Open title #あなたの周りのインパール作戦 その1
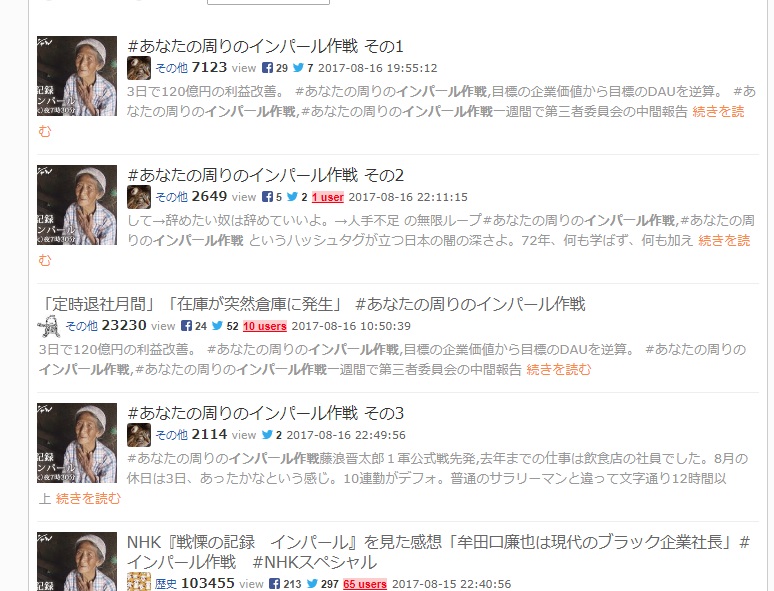This screenshot has width=774, height=591. [x=266, y=46]
